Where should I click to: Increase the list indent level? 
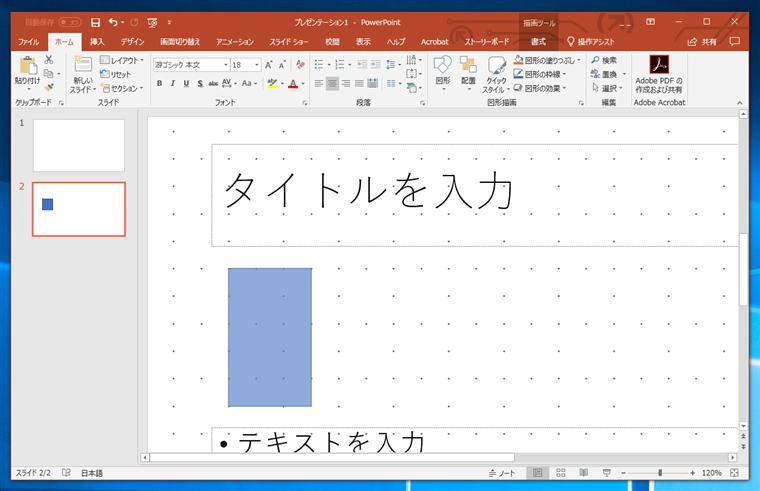(x=376, y=64)
